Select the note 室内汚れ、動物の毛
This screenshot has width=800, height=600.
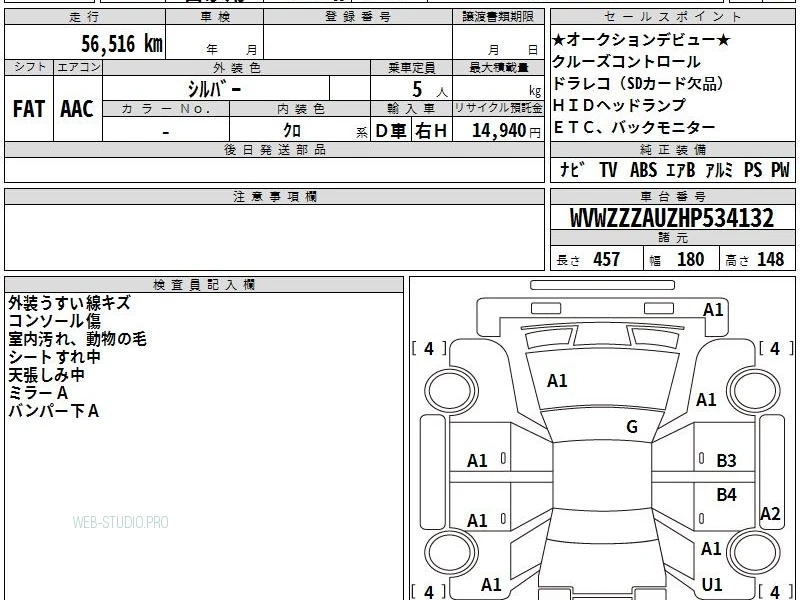point(78,339)
